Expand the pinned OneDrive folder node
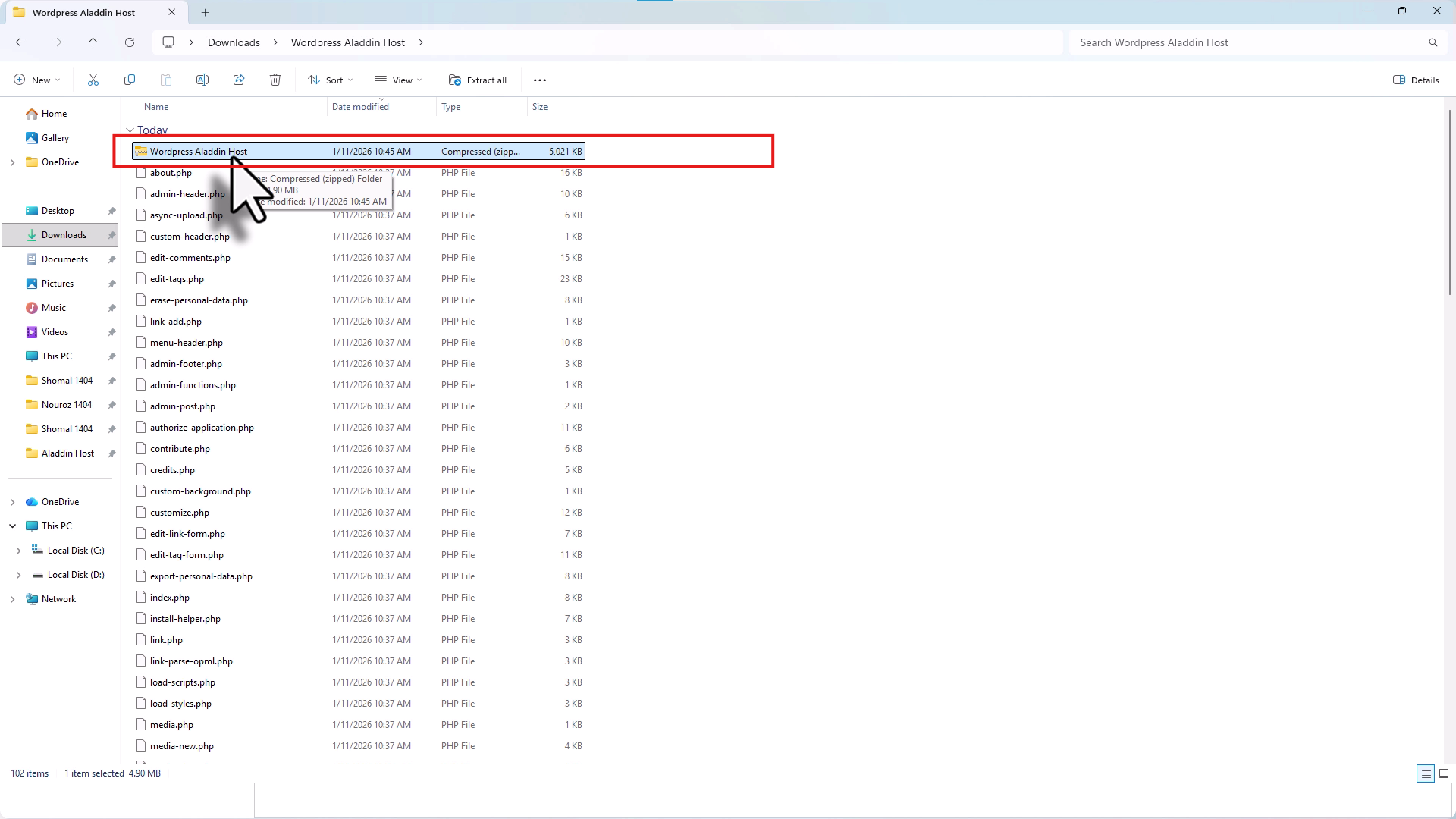The image size is (1456, 819). click(12, 162)
